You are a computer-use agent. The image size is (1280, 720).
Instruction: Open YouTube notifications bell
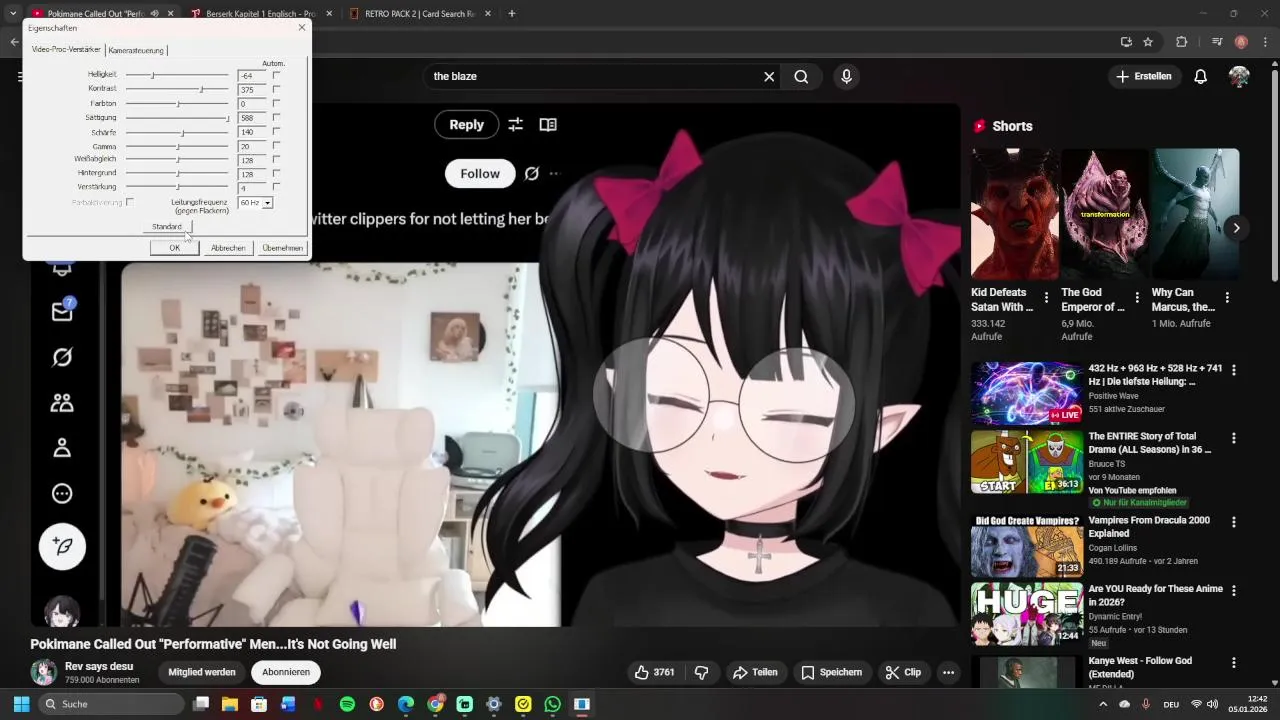click(x=1200, y=76)
